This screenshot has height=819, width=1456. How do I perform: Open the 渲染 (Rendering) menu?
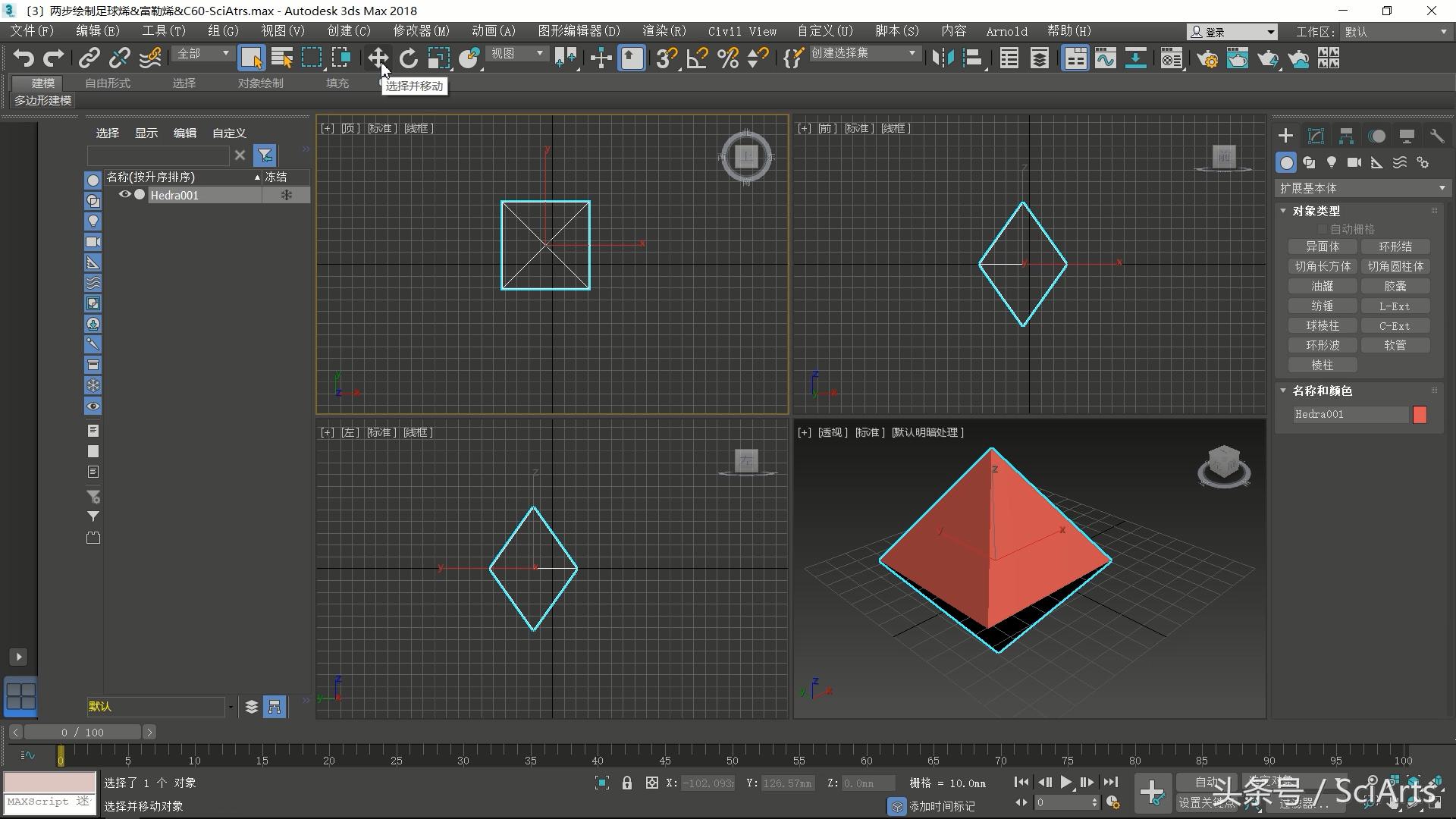coord(664,31)
